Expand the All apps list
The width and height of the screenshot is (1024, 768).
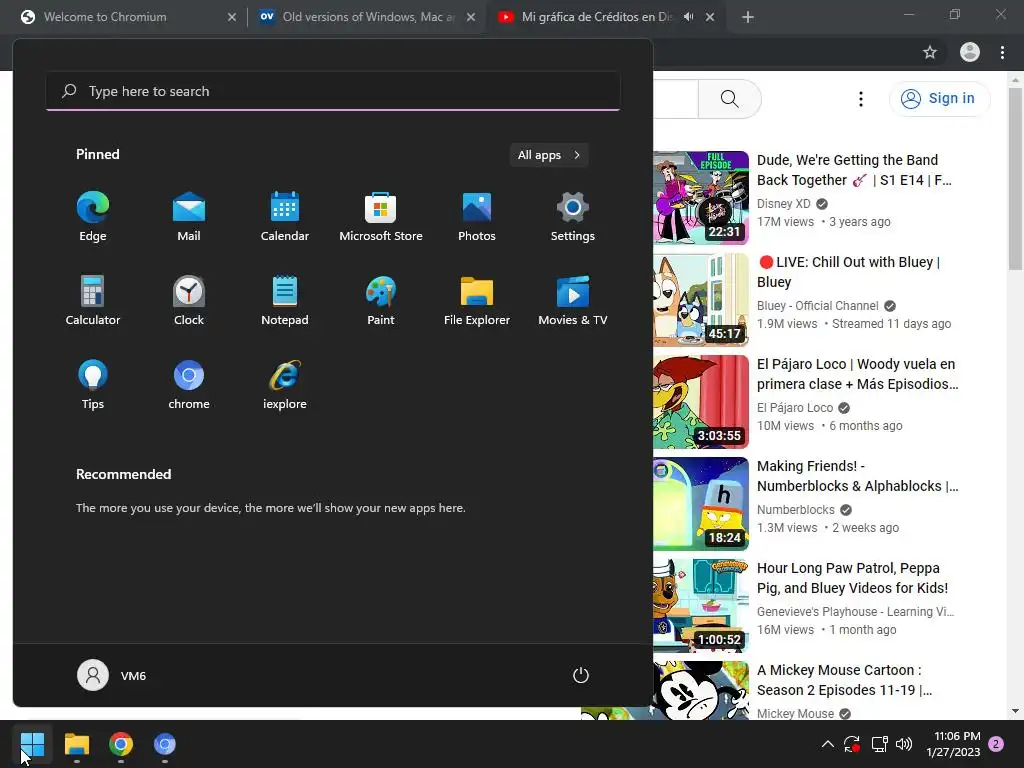[549, 155]
